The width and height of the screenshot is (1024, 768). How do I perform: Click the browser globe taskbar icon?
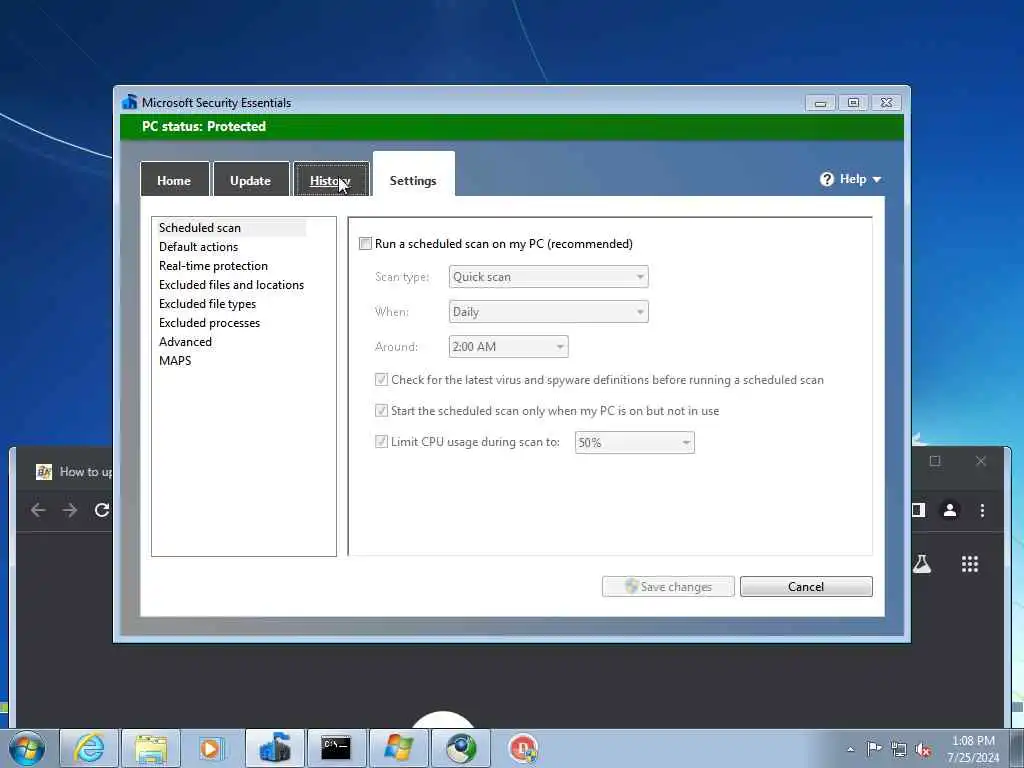[461, 748]
